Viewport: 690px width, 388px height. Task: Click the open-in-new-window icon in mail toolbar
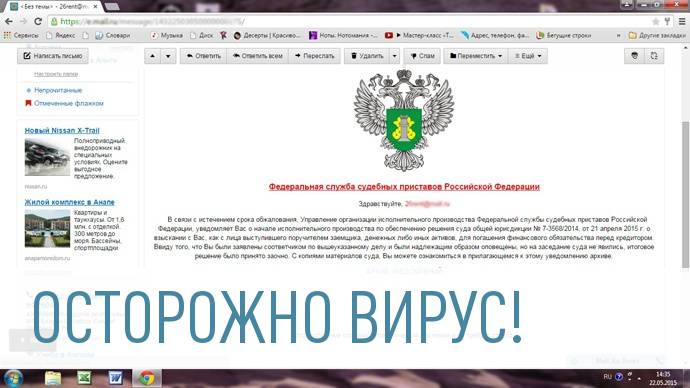pyautogui.click(x=654, y=56)
